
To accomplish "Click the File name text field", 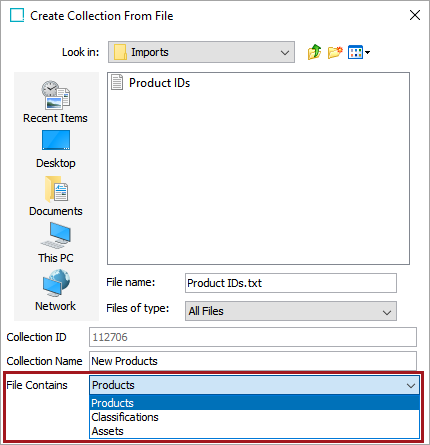I will tap(291, 283).
